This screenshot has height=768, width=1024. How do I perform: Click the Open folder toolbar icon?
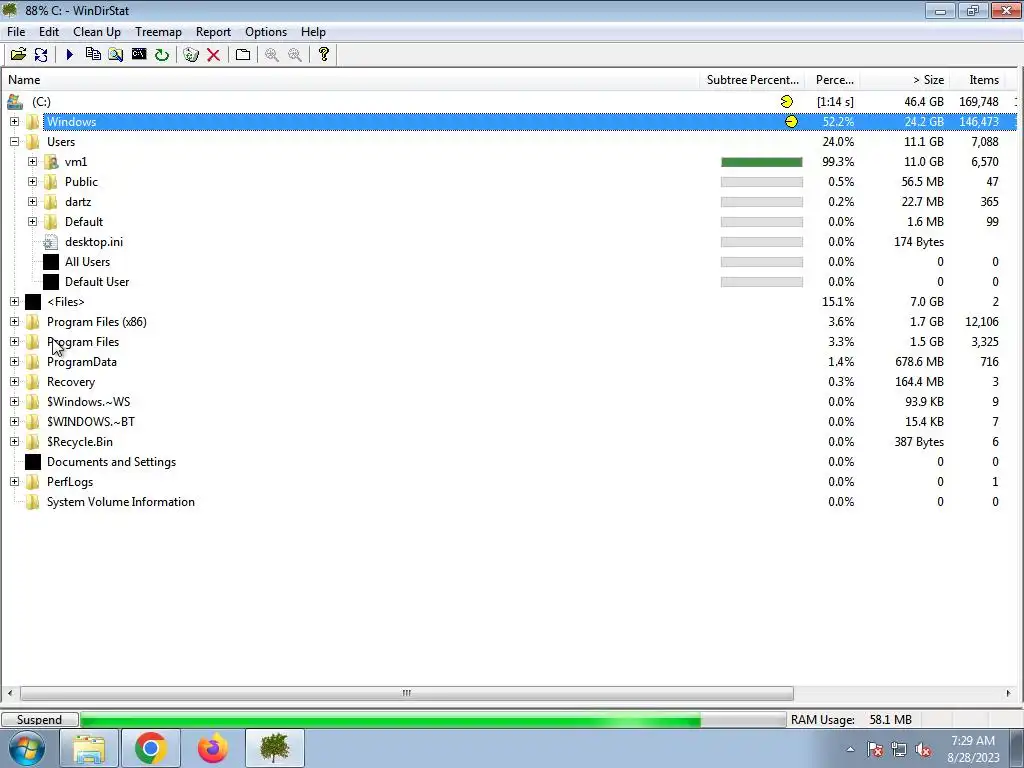(18, 55)
